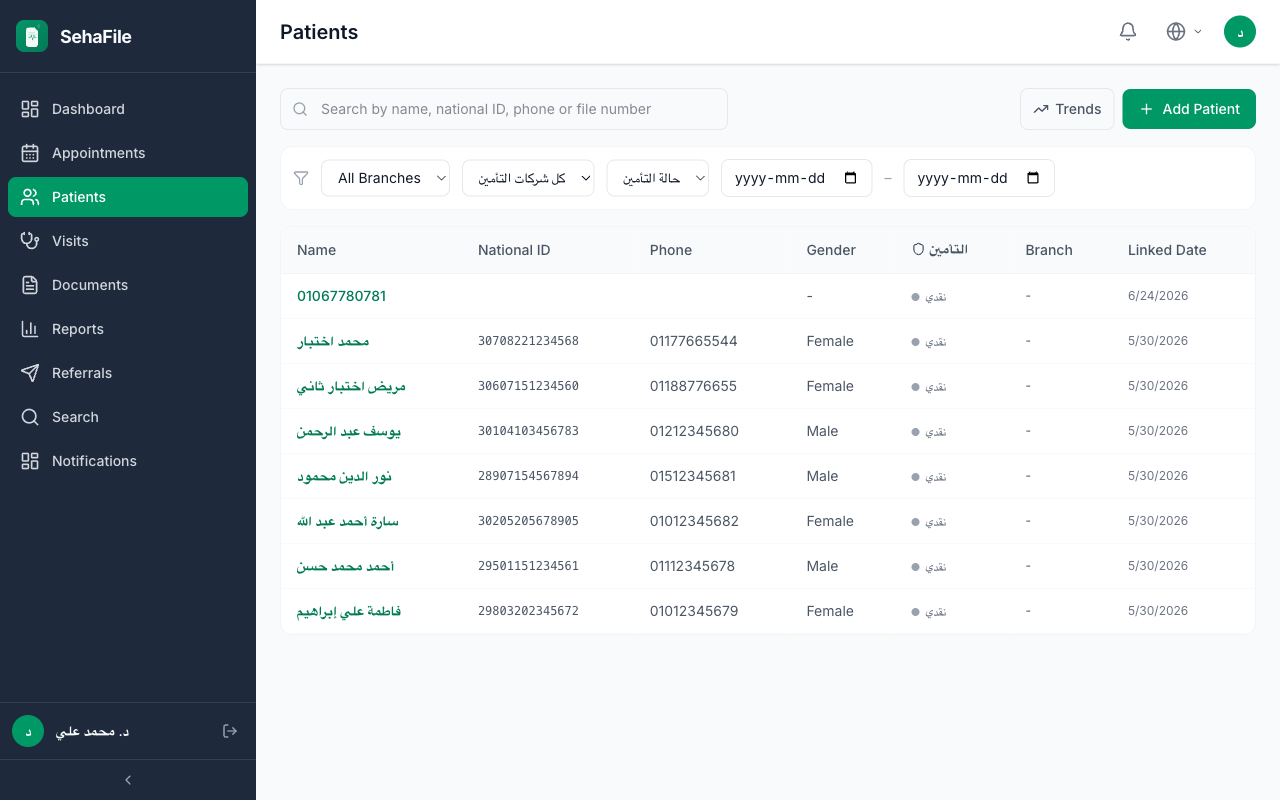Collapse the sidebar with the chevron
This screenshot has width=1280, height=800.
click(128, 780)
